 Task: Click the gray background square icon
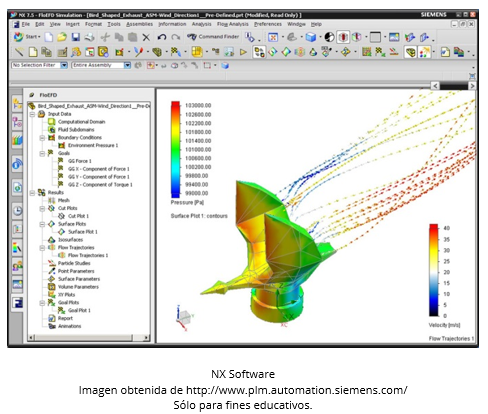click(x=375, y=37)
